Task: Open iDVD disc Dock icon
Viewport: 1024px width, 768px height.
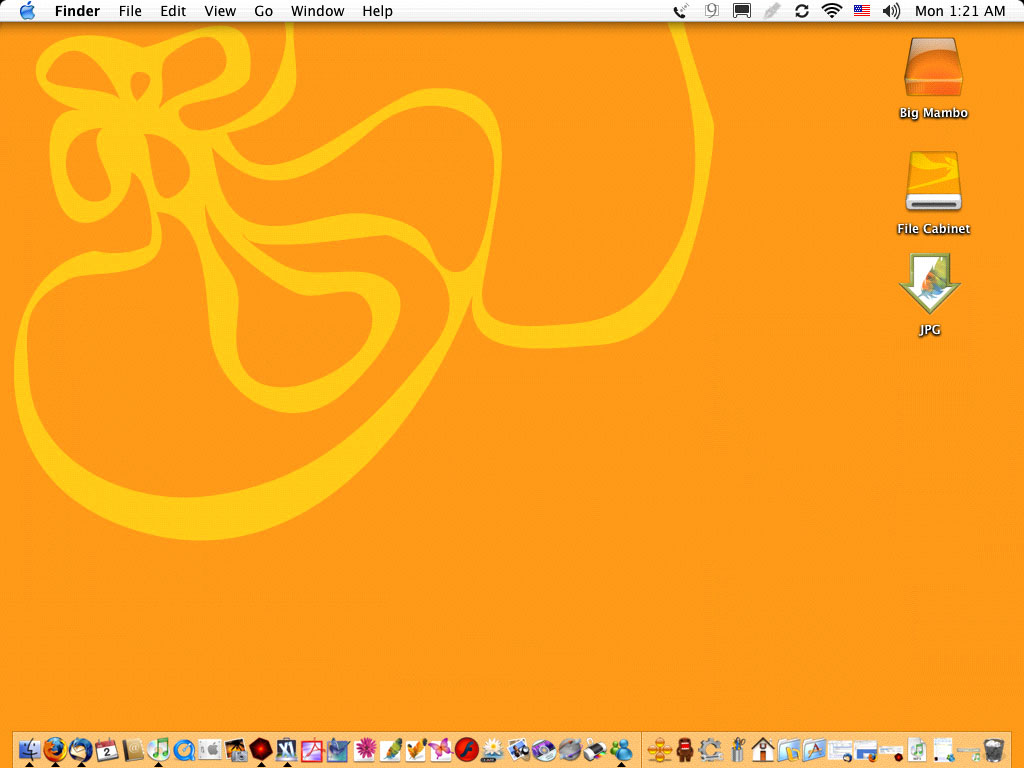Action: tap(544, 750)
